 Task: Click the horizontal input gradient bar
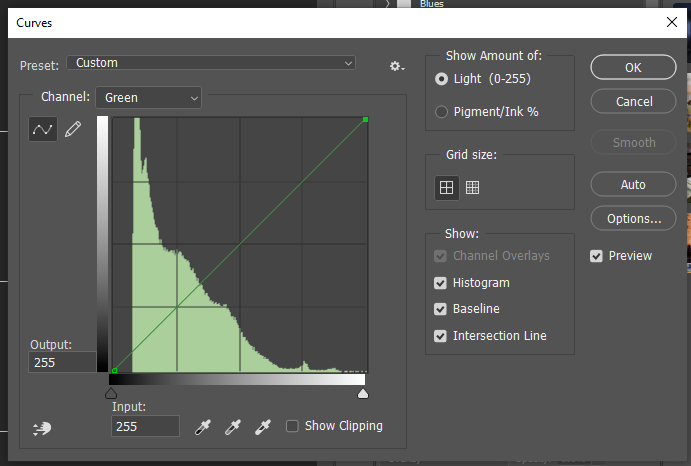coord(237,380)
